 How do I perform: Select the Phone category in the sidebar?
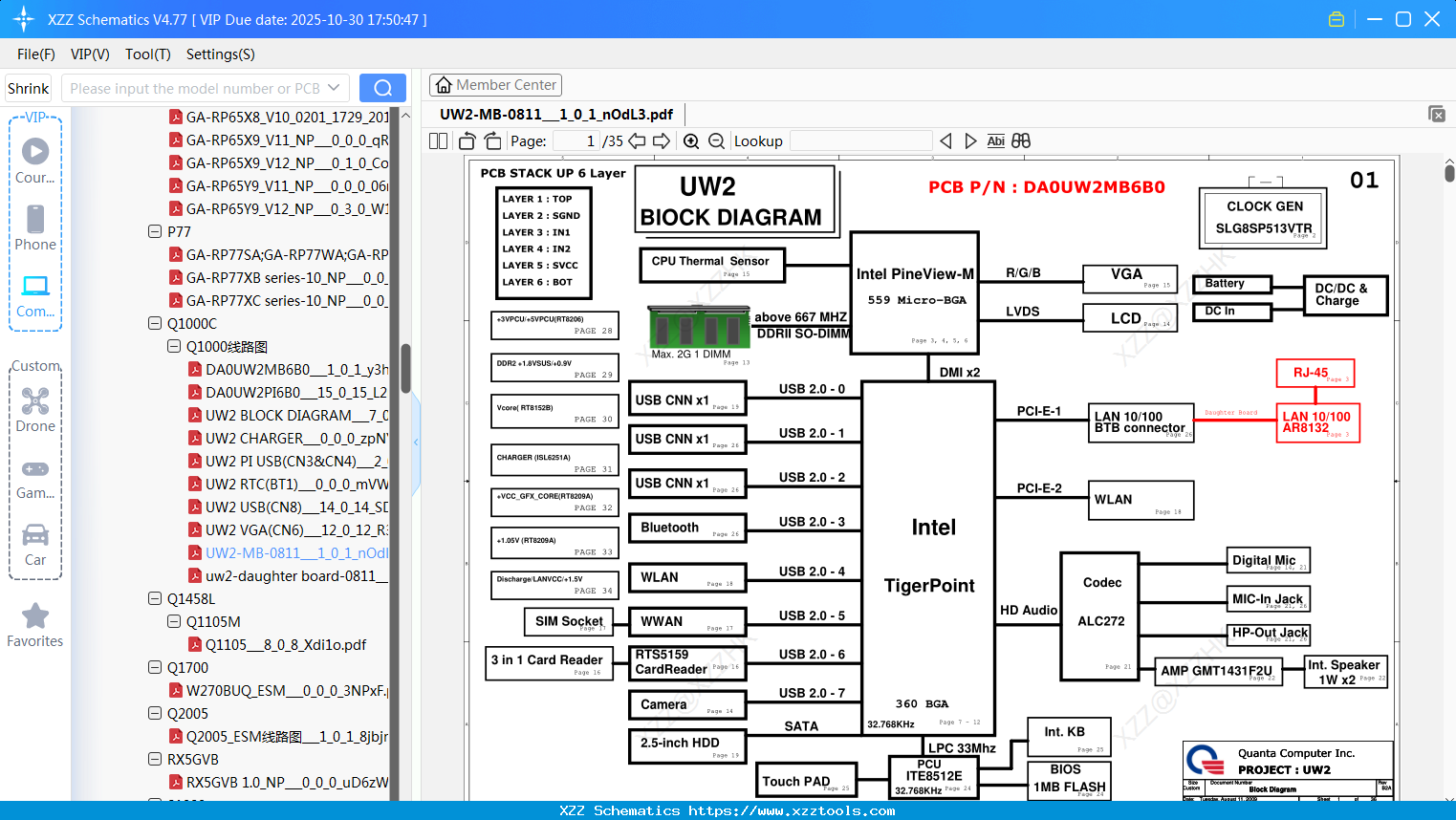tap(35, 227)
